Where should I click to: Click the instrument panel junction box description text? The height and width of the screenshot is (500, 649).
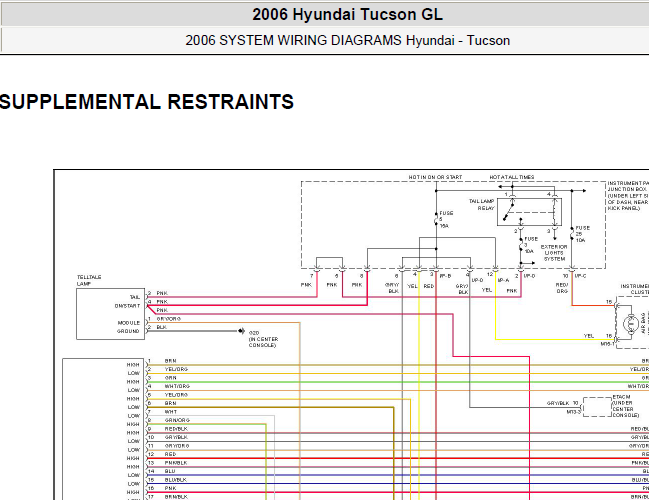(x=628, y=195)
